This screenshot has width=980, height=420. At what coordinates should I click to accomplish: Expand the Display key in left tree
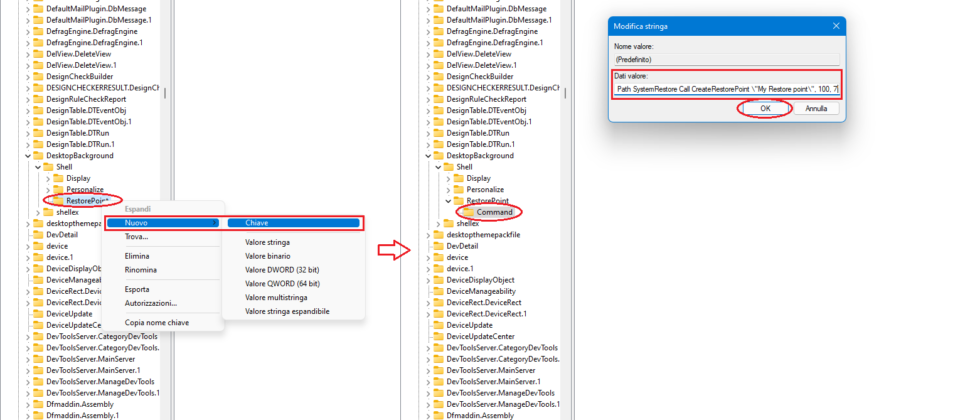(48, 178)
